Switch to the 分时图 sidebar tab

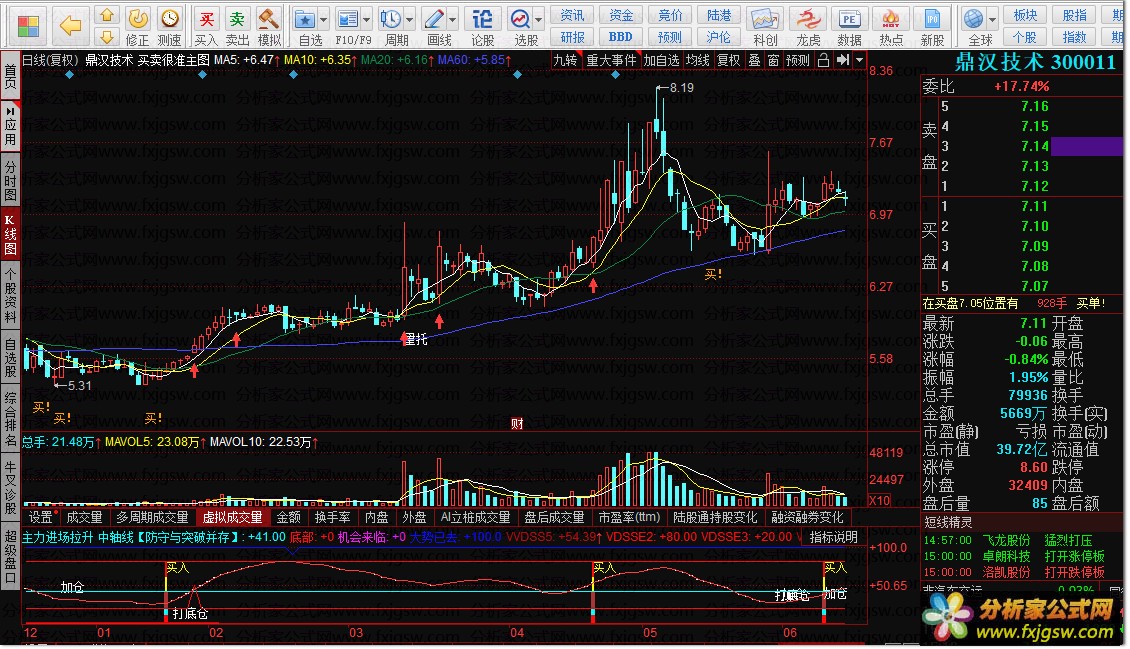coord(10,181)
